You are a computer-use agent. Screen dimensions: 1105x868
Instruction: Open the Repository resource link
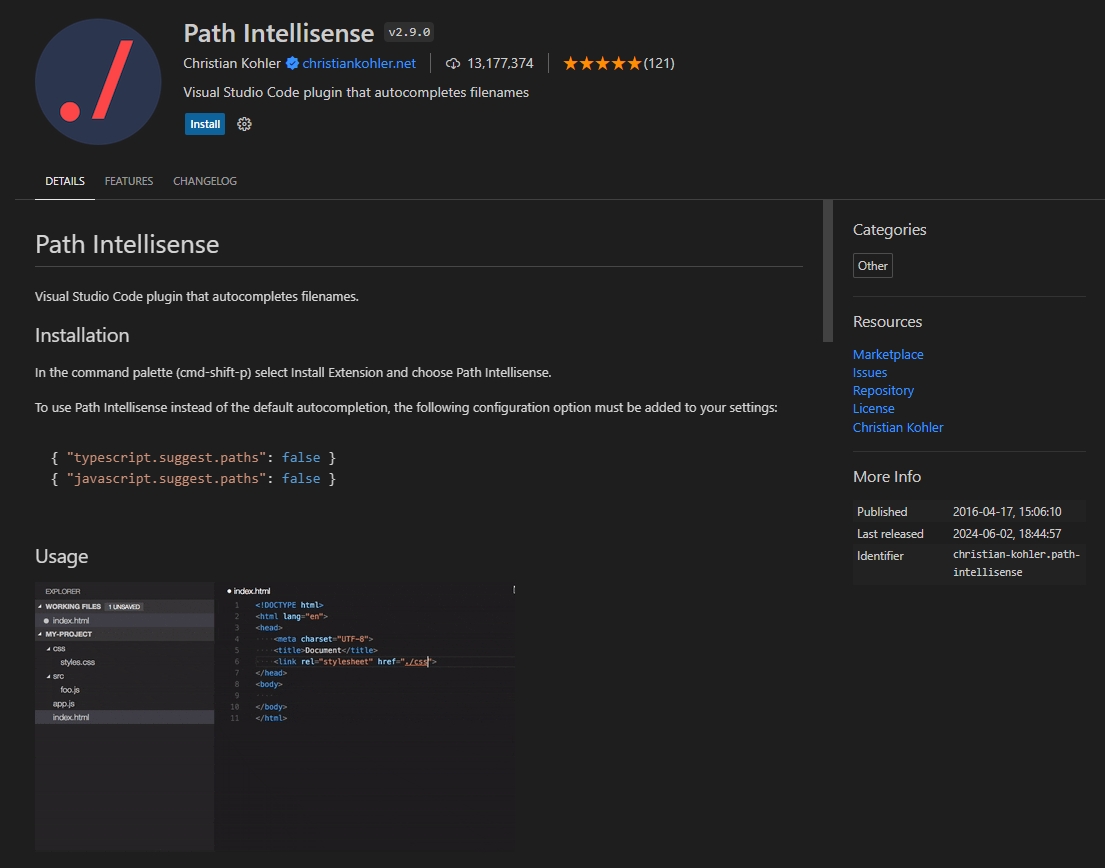point(883,390)
